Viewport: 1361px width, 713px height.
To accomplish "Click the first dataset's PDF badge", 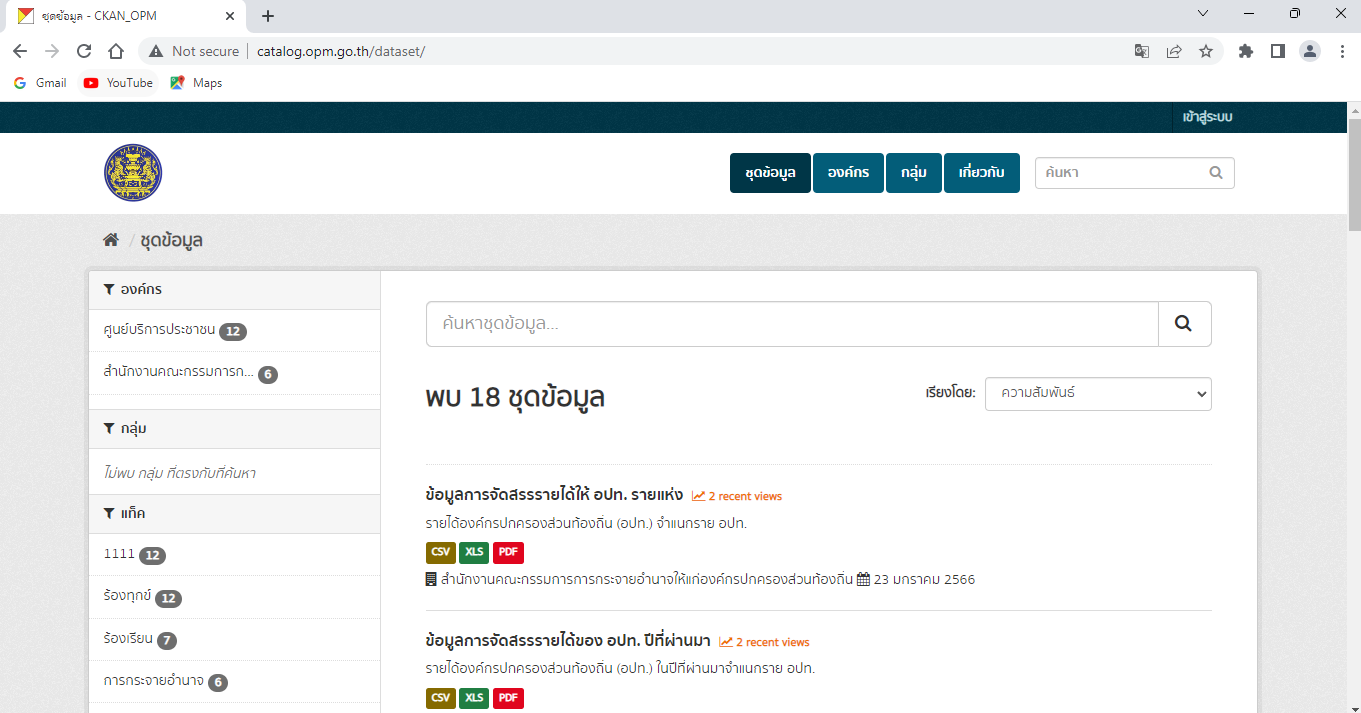I will (x=508, y=553).
